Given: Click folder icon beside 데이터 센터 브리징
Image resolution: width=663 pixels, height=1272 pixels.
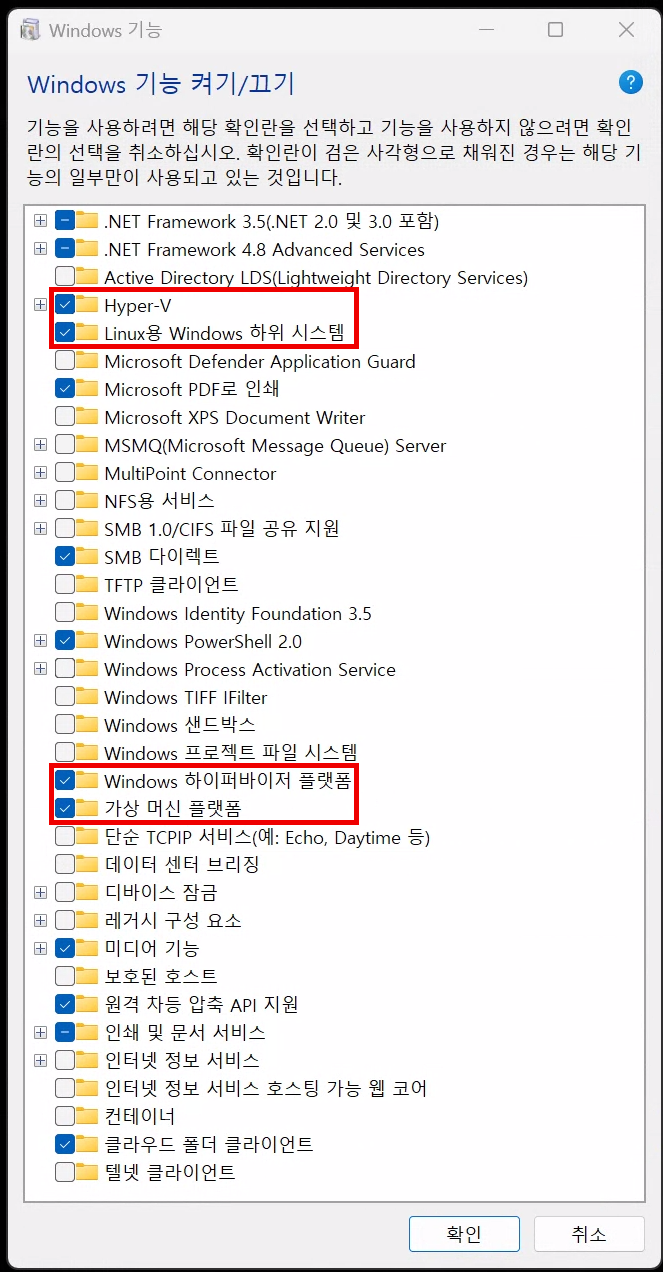Looking at the screenshot, I should 87,863.
